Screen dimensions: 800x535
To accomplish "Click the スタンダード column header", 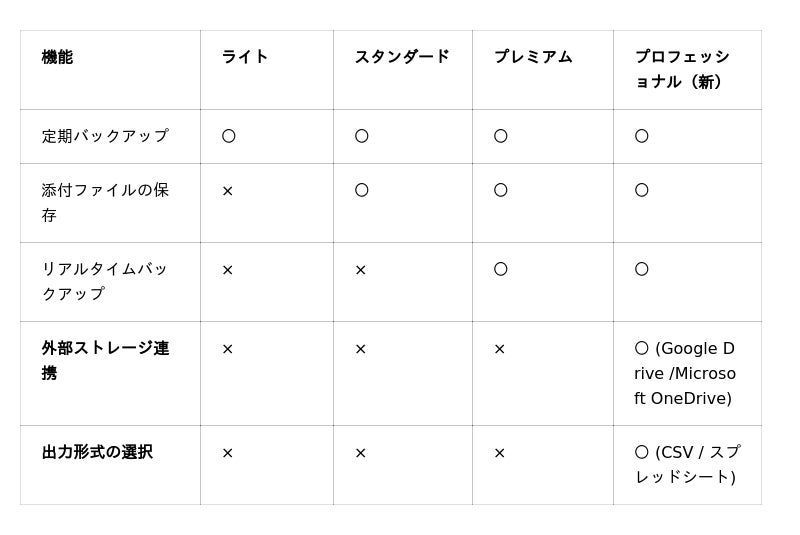I will 402,57.
